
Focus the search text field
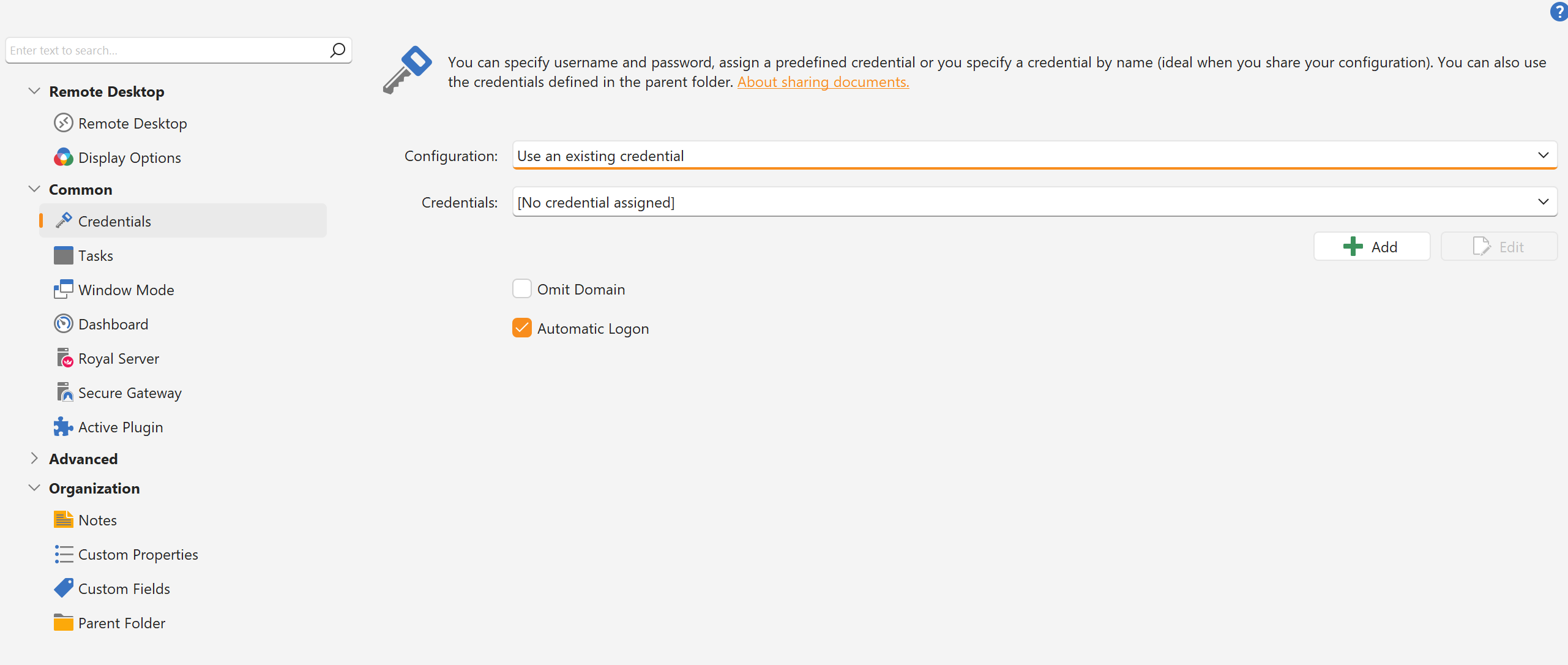(x=165, y=50)
